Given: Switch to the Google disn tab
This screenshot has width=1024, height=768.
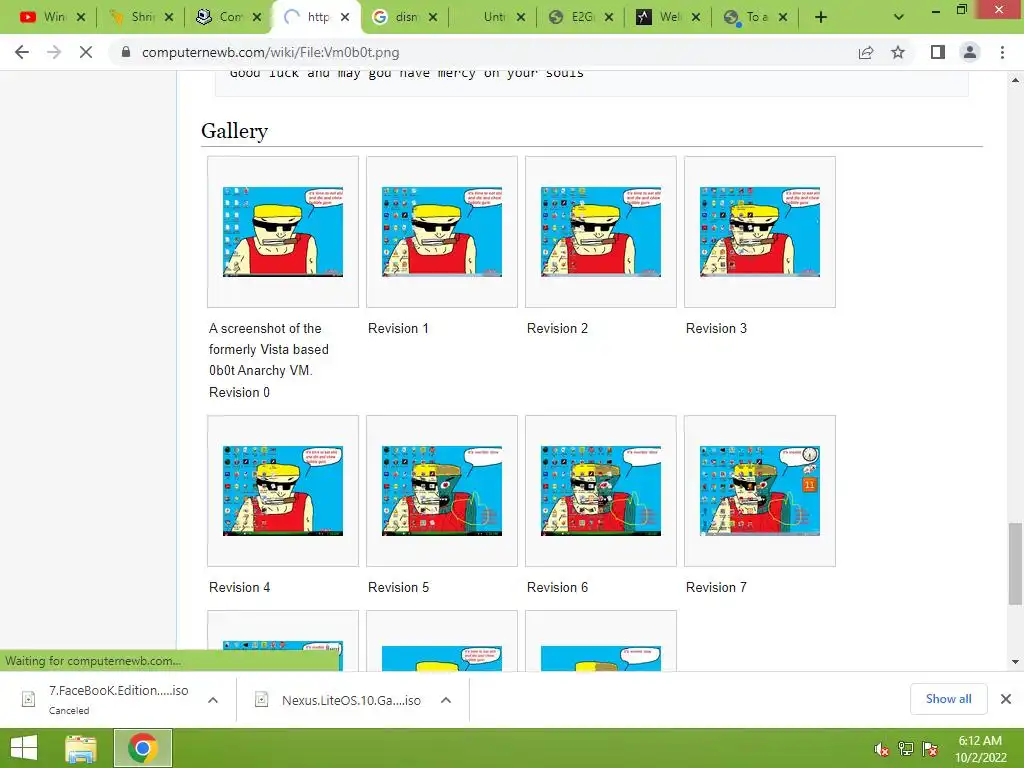Looking at the screenshot, I should (x=404, y=17).
